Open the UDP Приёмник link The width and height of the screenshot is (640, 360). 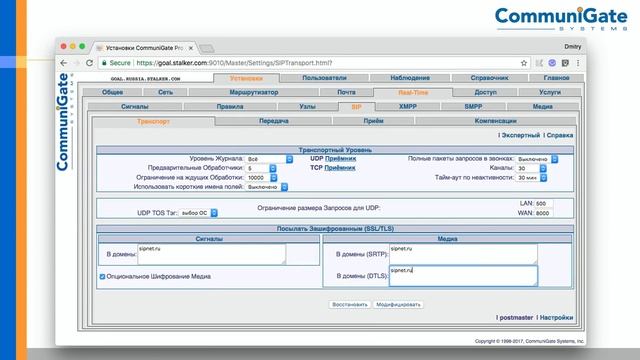340,158
